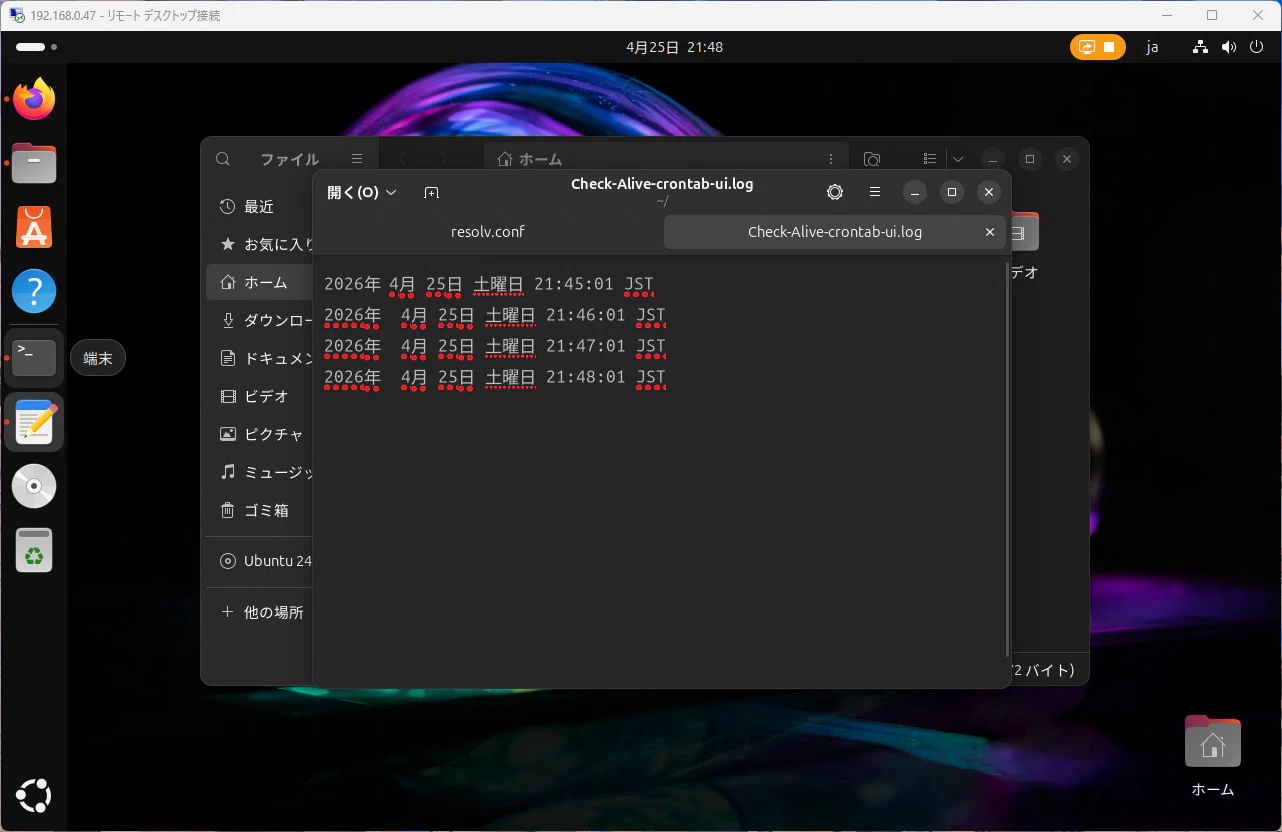The height and width of the screenshot is (832, 1282).
Task: Click the Text Editor vertical scrollbar
Action: coord(1006,458)
